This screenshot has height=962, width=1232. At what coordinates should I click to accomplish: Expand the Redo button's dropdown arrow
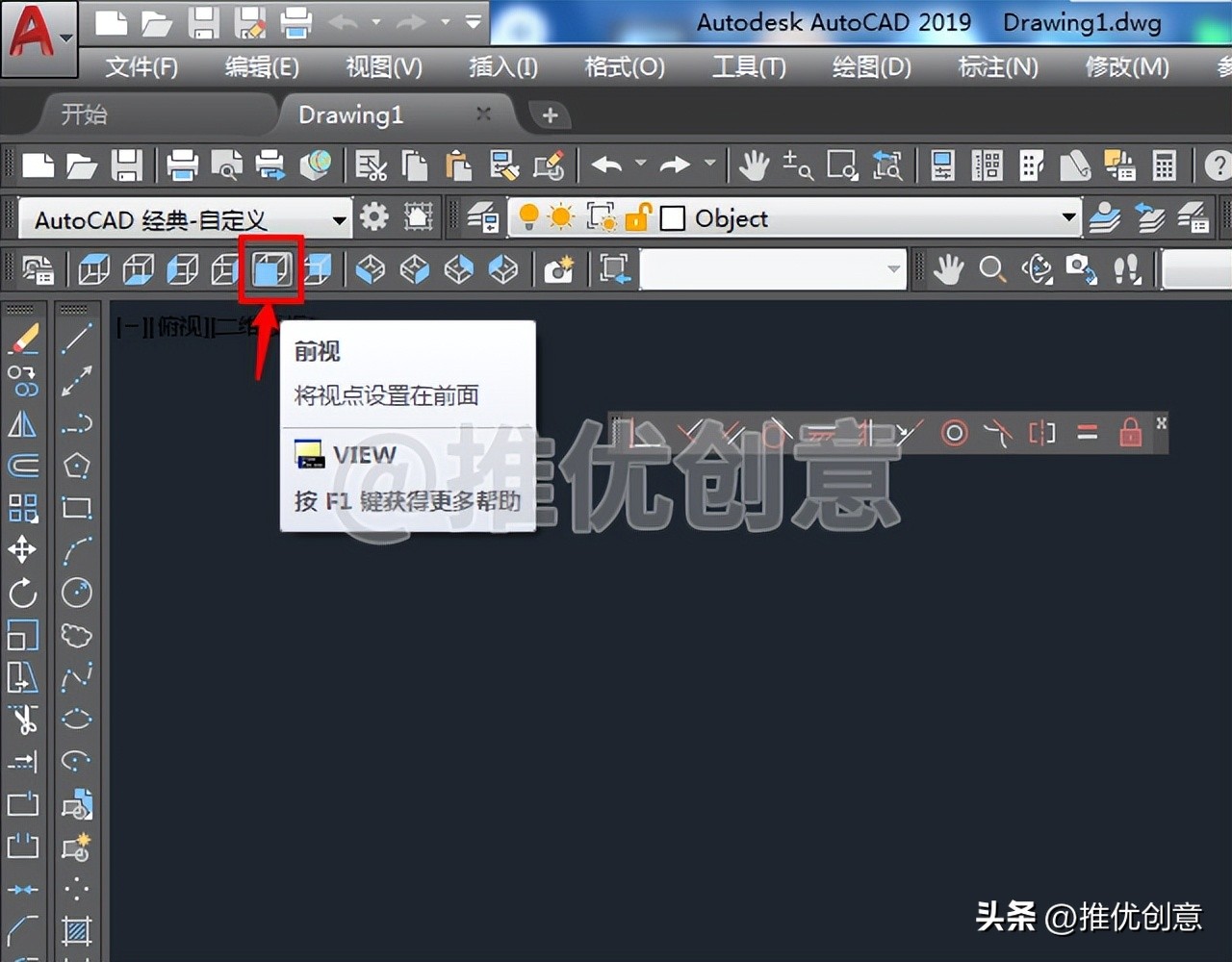(x=709, y=165)
